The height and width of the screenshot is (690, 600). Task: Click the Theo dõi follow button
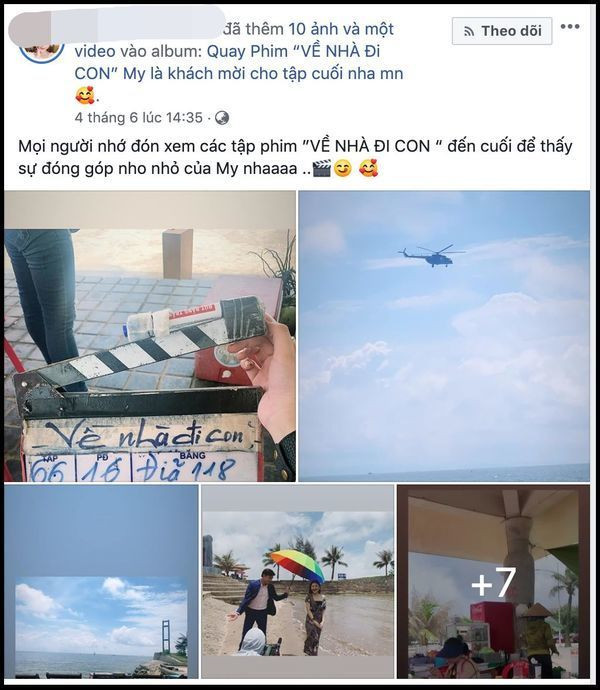502,31
